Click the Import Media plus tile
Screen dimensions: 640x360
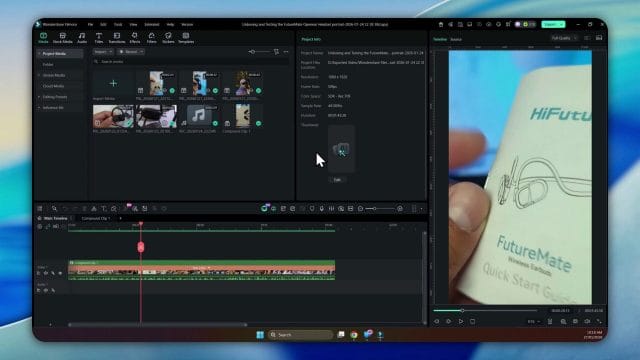point(113,83)
